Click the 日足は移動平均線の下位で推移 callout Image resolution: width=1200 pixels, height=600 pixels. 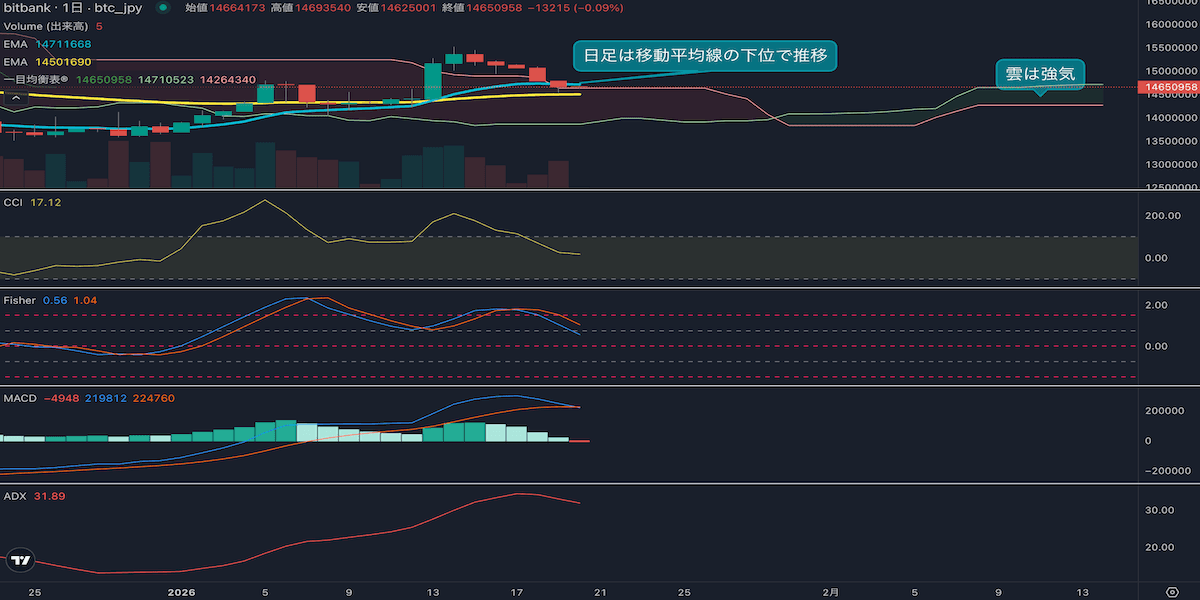pyautogui.click(x=704, y=56)
